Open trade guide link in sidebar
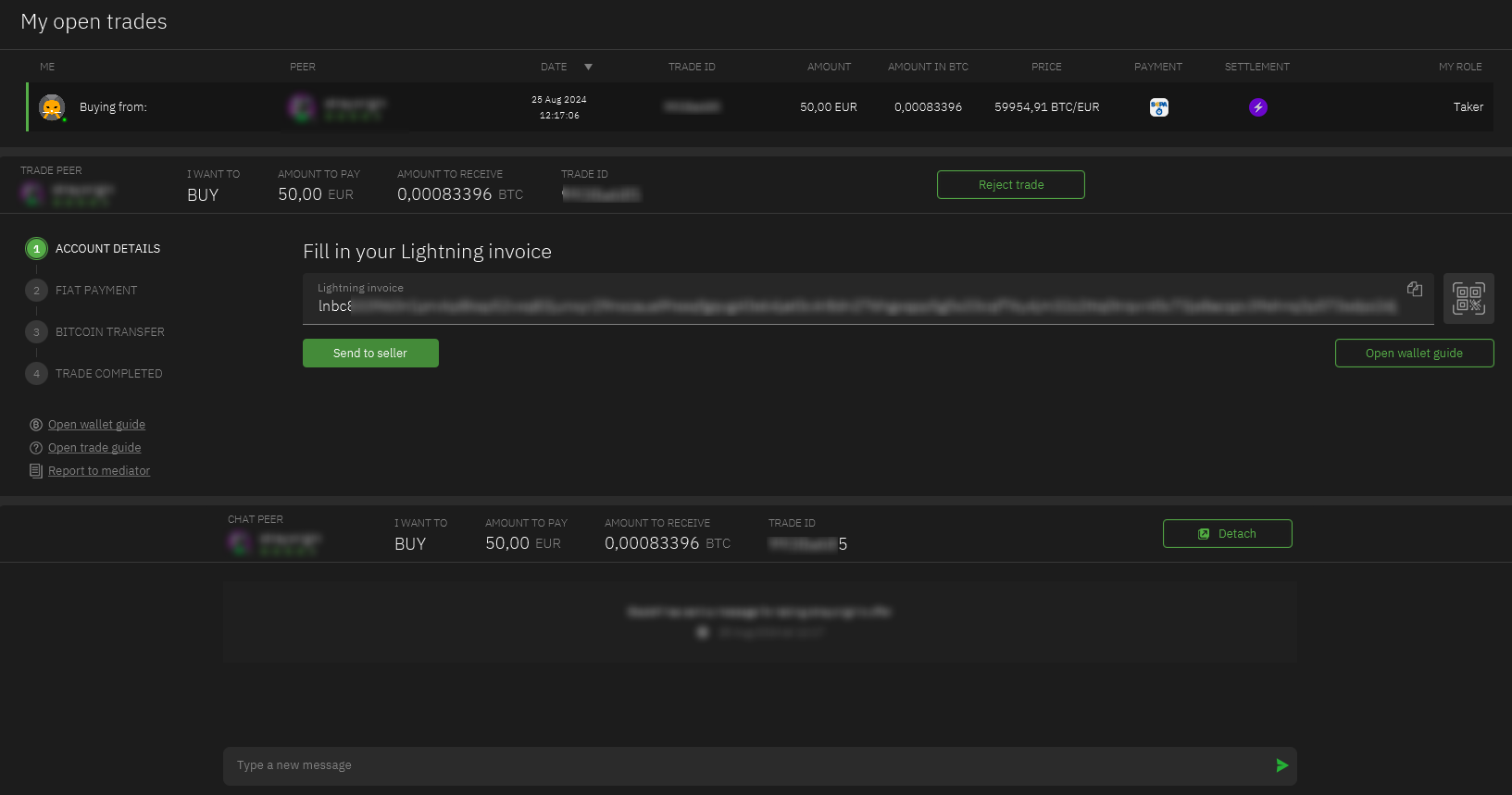1512x795 pixels. tap(94, 448)
